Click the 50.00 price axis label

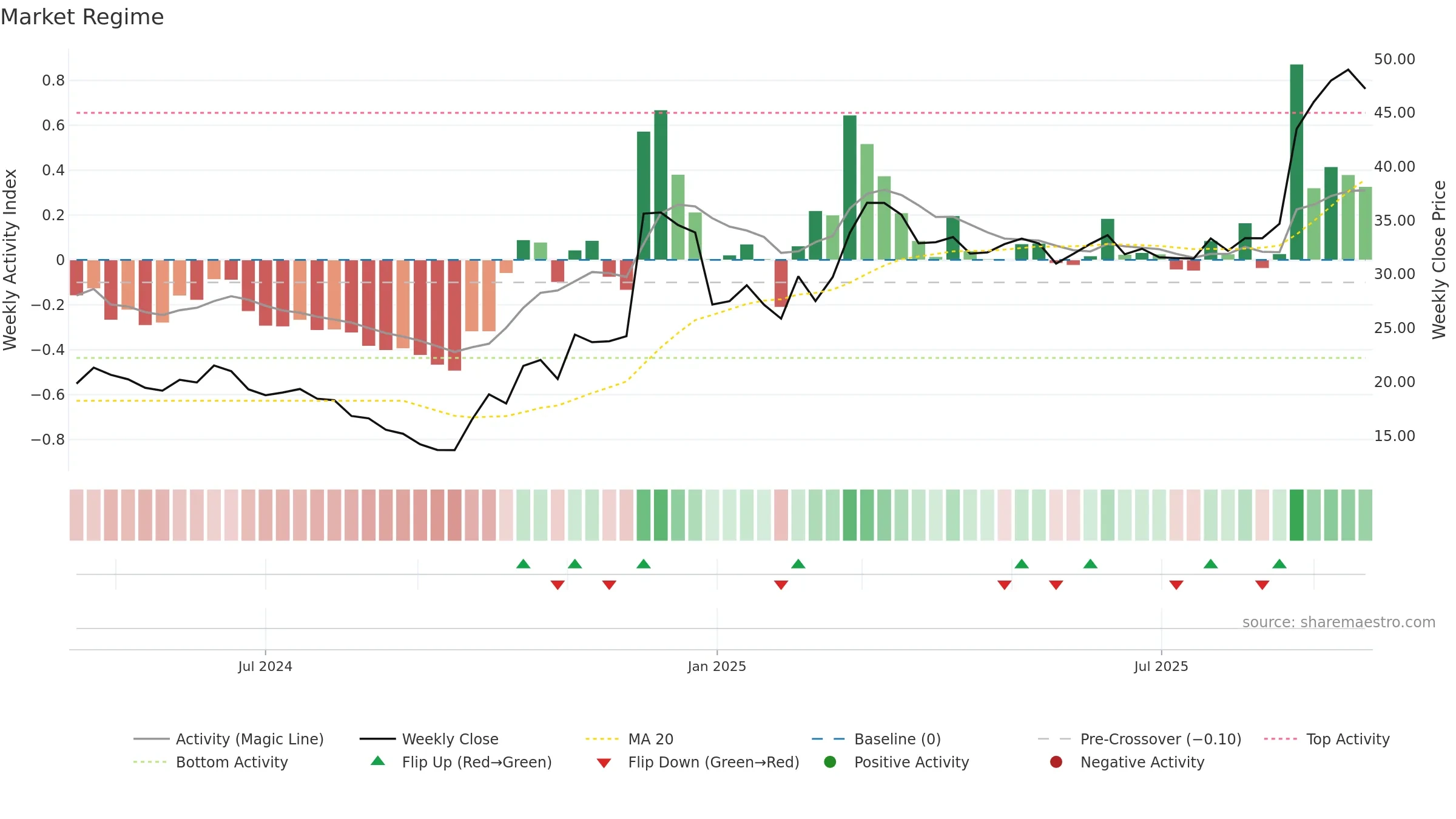coord(1394,59)
